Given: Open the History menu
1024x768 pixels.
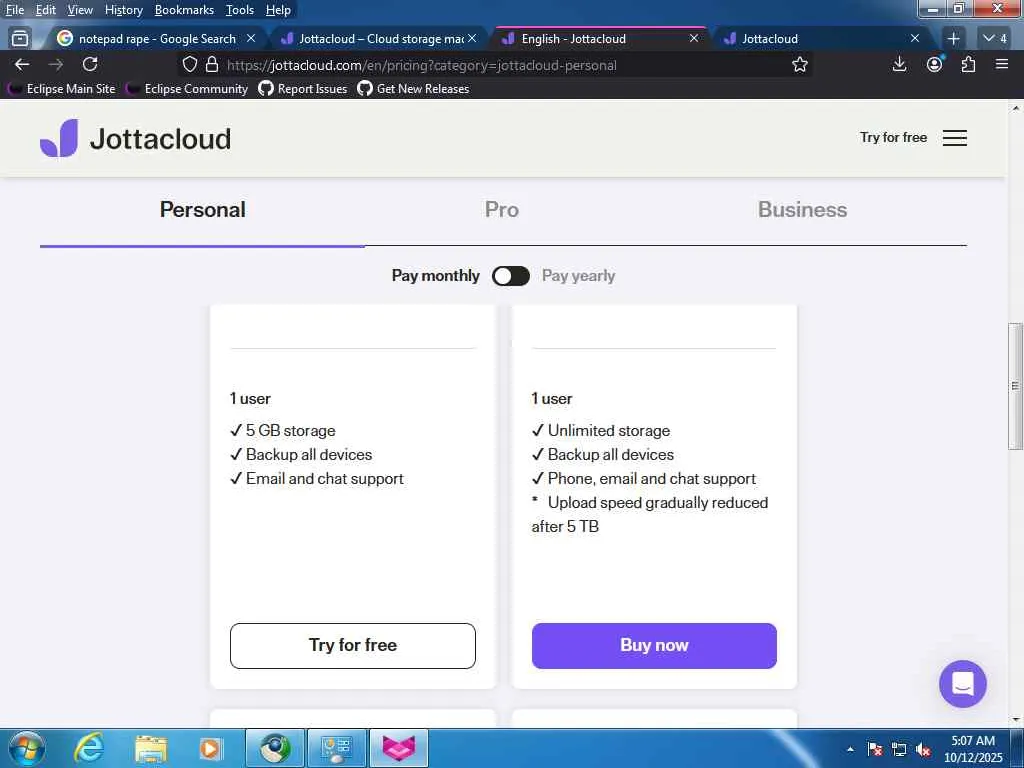Looking at the screenshot, I should [123, 10].
